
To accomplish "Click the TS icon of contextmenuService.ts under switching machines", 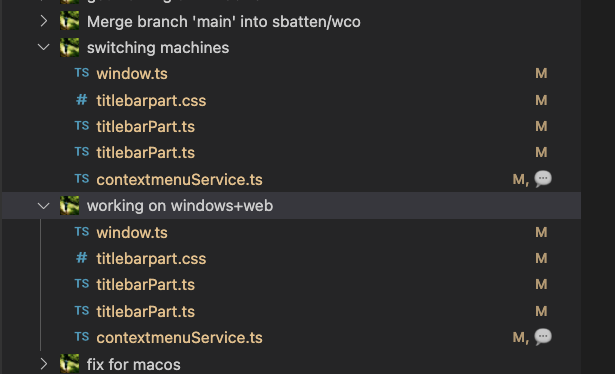I will point(82,179).
